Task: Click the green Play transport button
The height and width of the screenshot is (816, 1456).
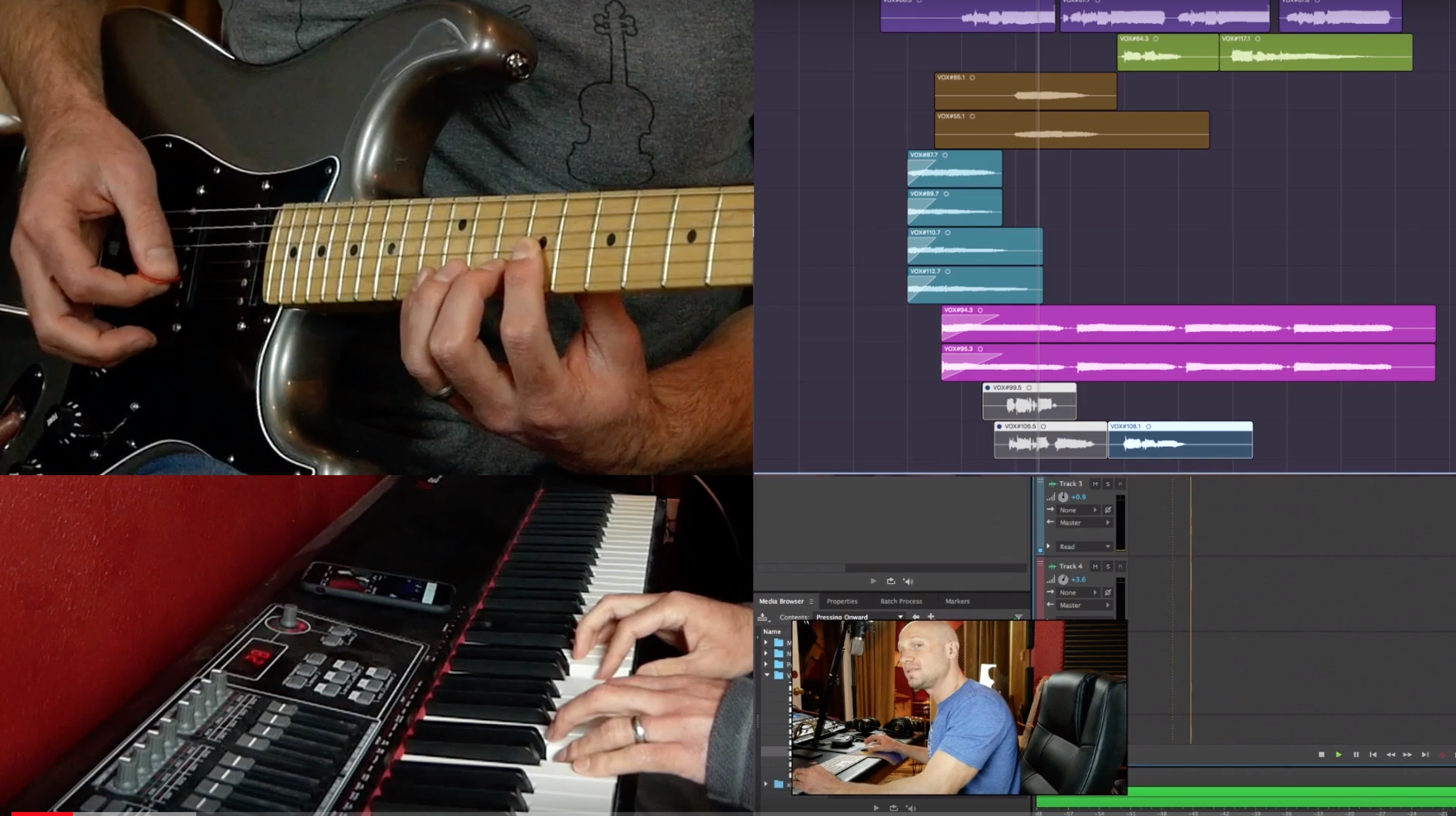Action: click(x=1339, y=754)
